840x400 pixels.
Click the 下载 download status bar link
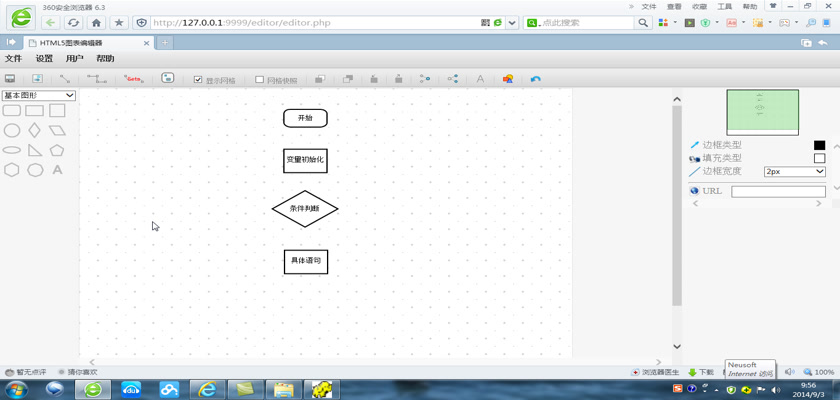pos(701,372)
